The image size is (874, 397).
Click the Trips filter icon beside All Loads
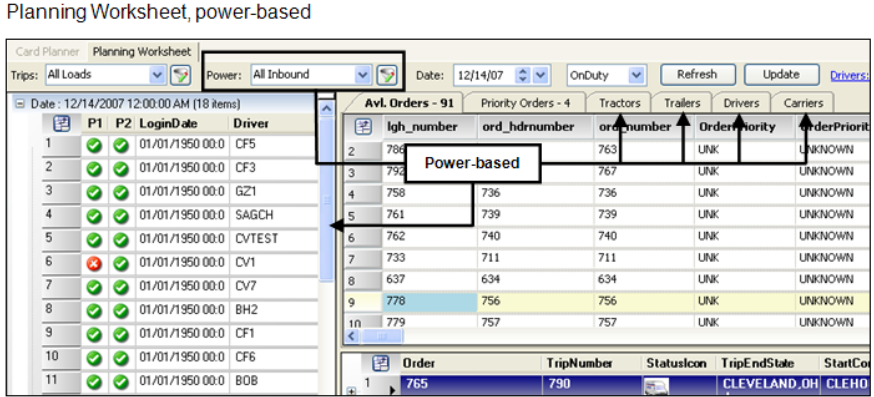click(180, 75)
